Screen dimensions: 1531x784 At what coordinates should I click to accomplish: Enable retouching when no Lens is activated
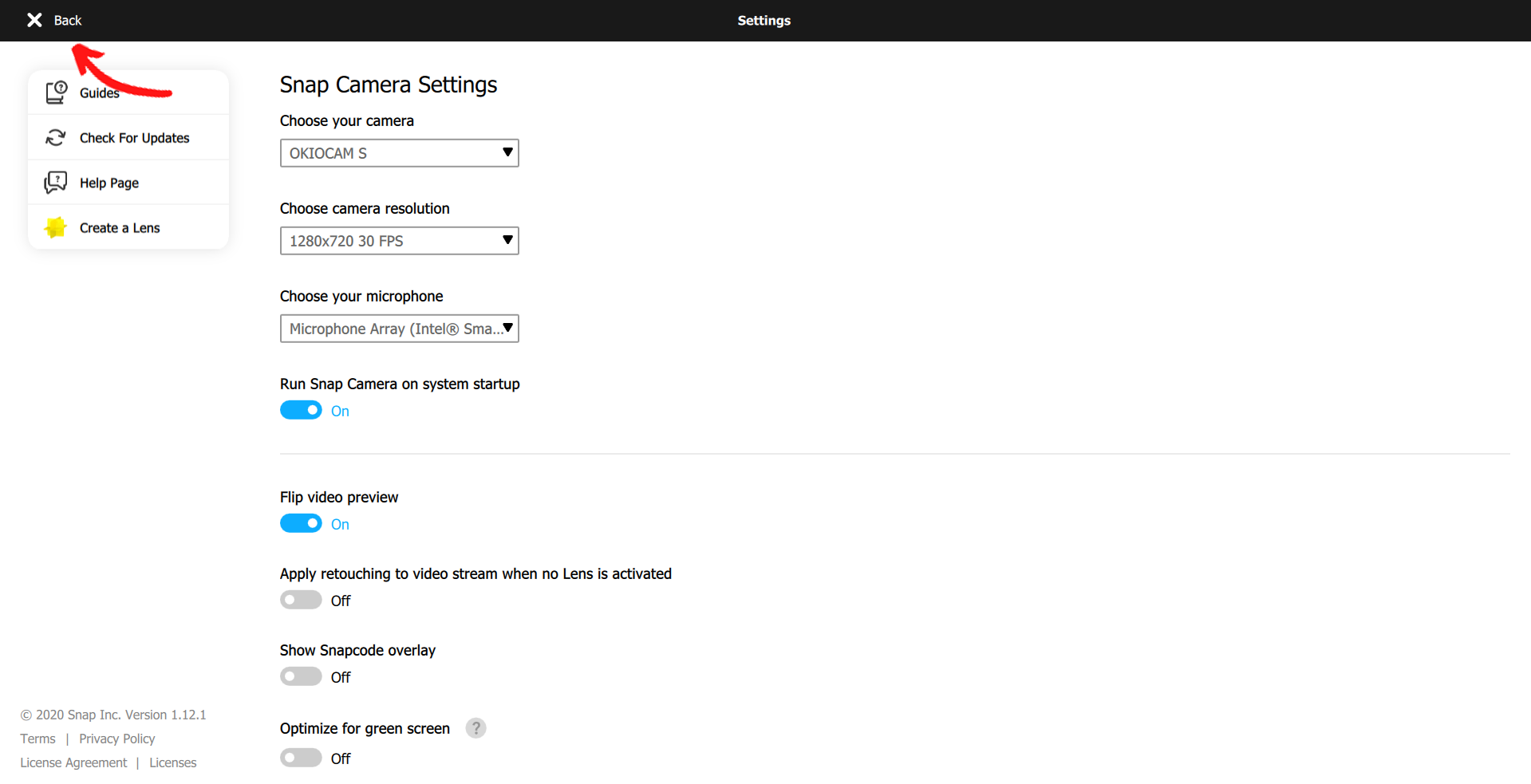(x=301, y=600)
